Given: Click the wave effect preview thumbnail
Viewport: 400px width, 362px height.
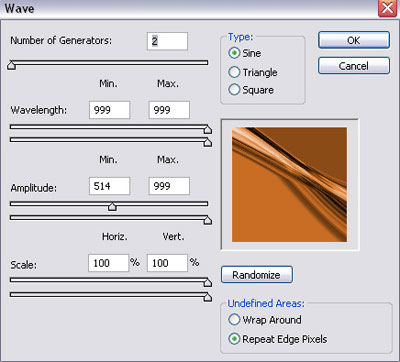Looking at the screenshot, I should (289, 184).
